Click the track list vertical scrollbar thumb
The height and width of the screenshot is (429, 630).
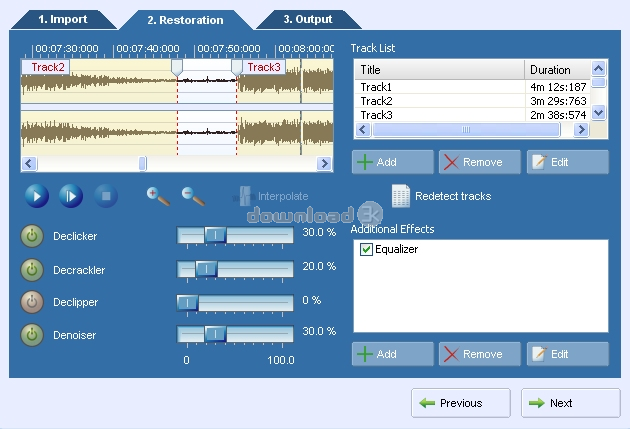point(599,82)
